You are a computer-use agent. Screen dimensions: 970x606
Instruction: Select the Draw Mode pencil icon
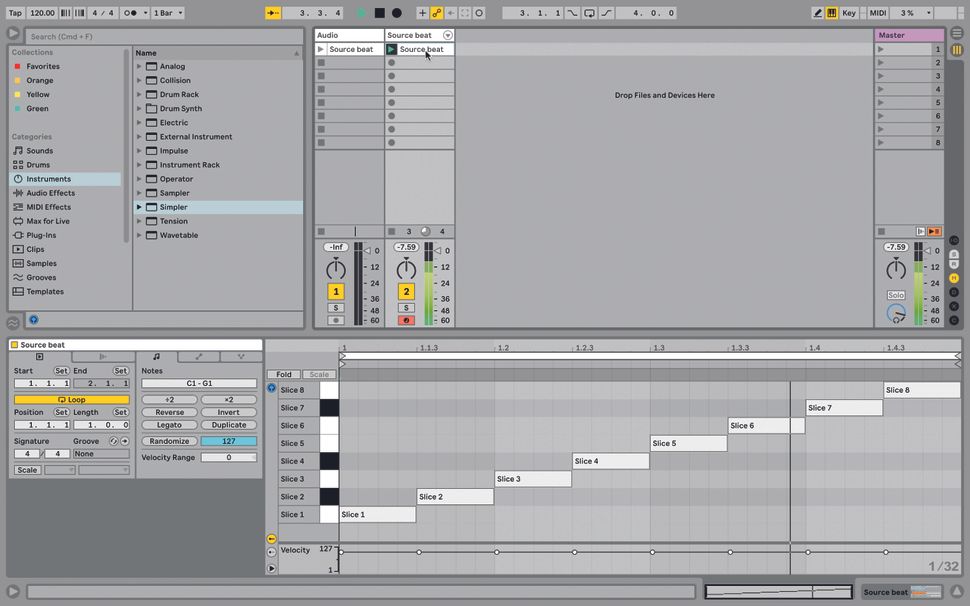tap(817, 12)
